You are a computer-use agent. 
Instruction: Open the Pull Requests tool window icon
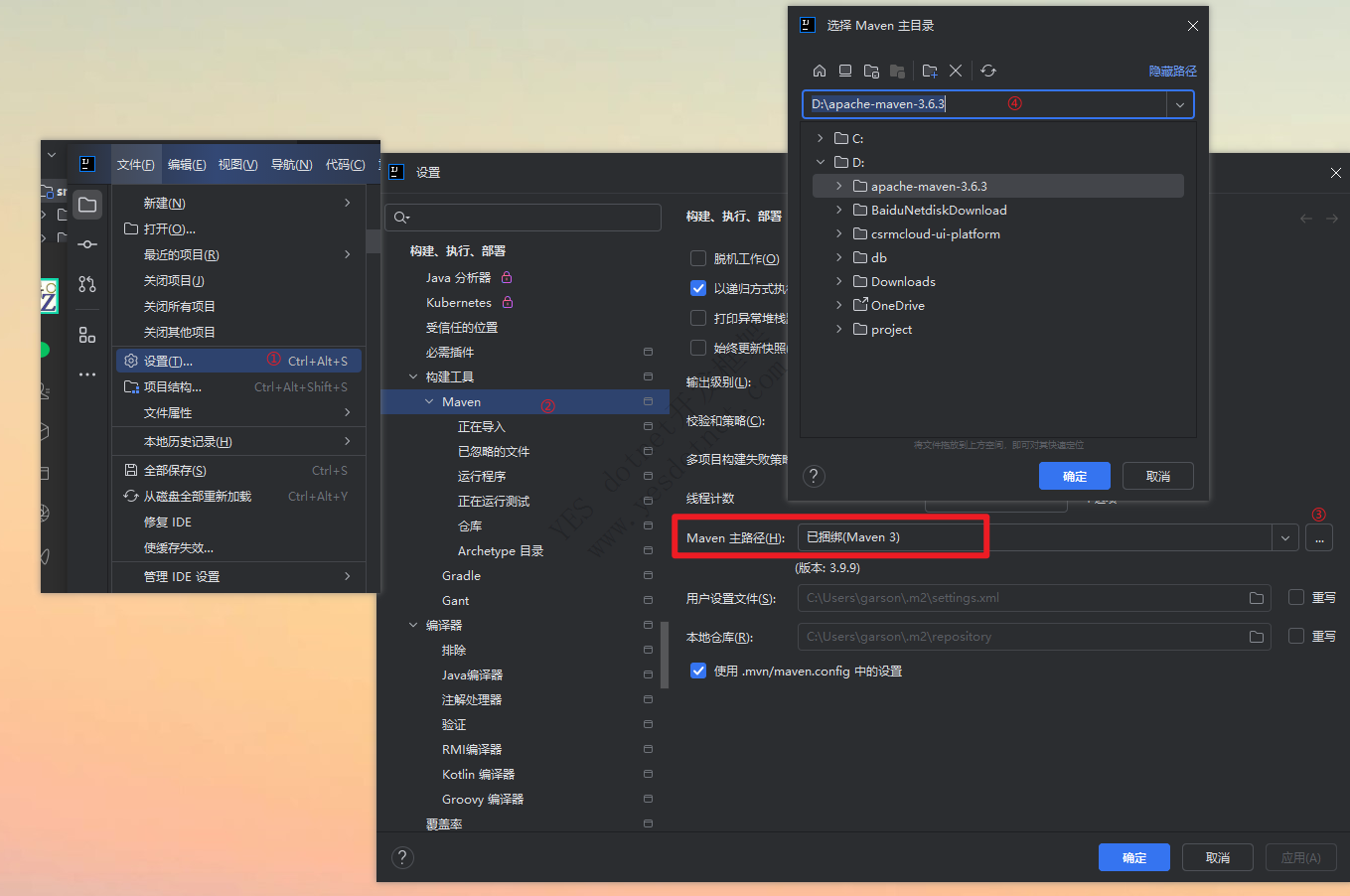87,284
